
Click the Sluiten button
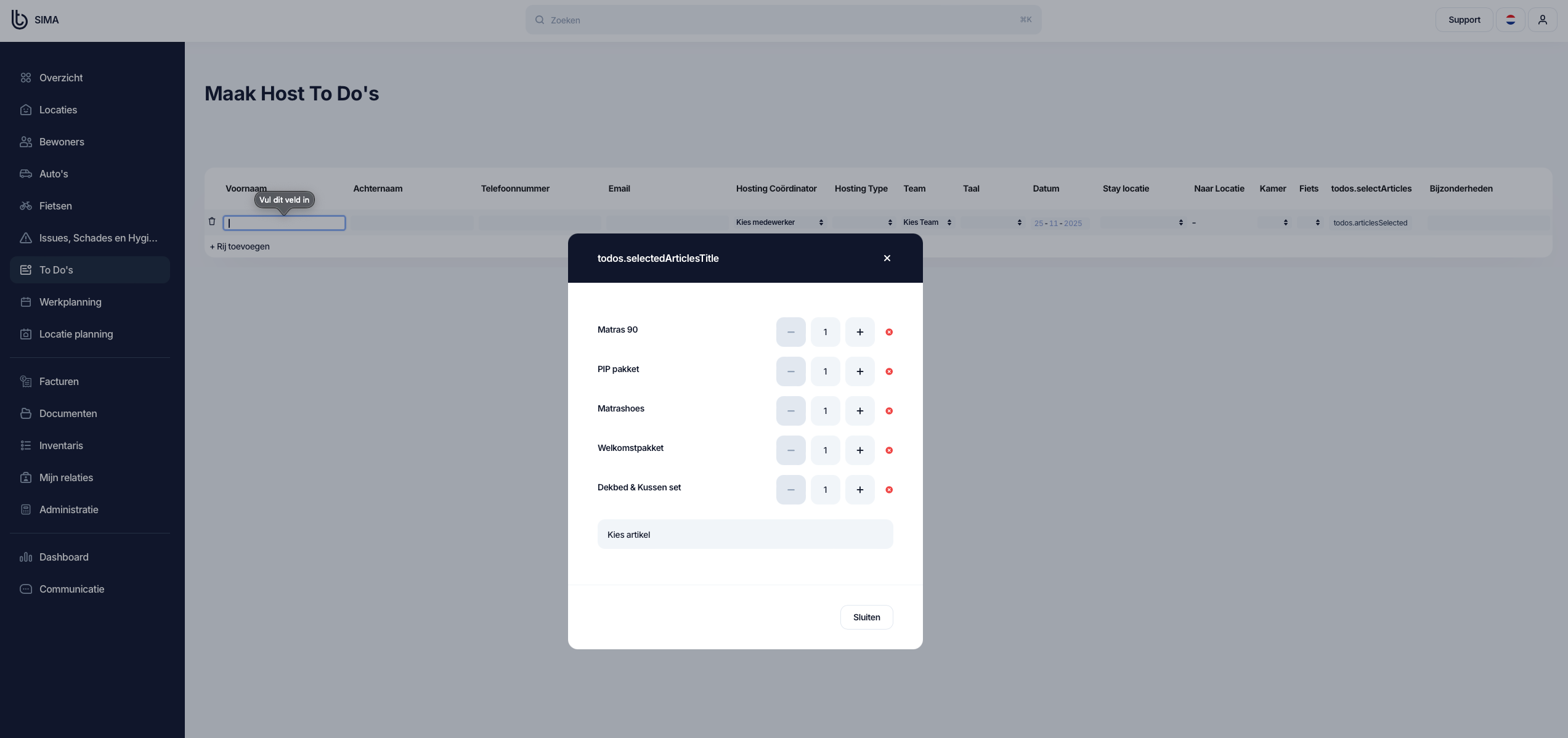(x=866, y=617)
